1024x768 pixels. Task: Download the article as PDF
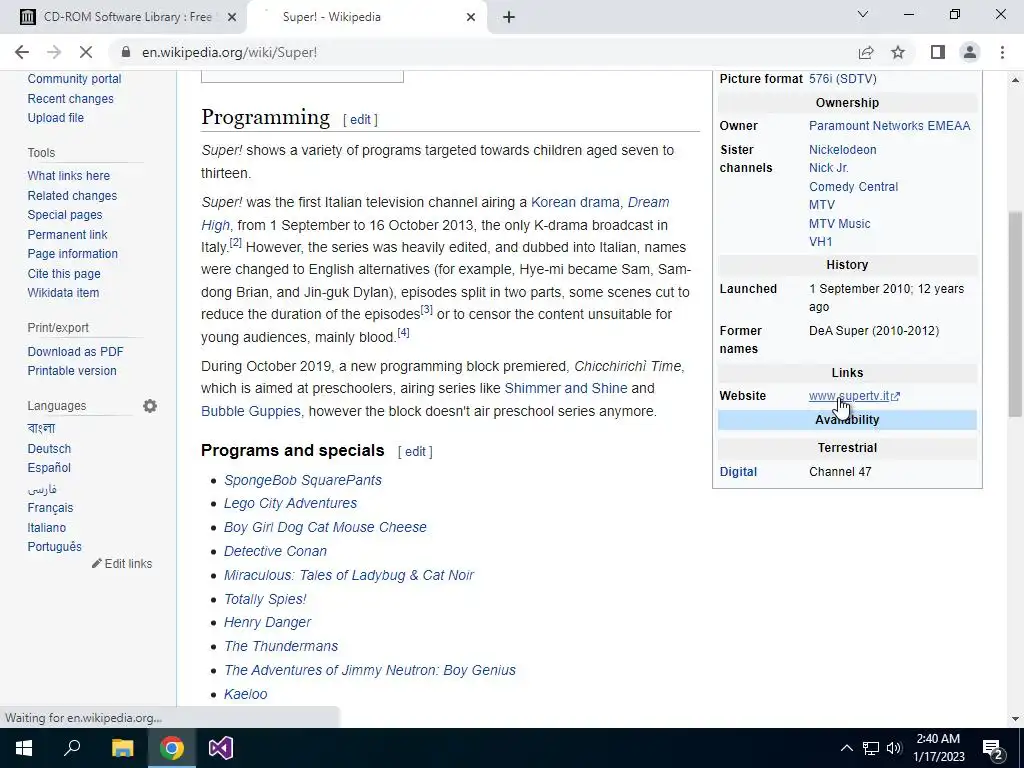(75, 351)
